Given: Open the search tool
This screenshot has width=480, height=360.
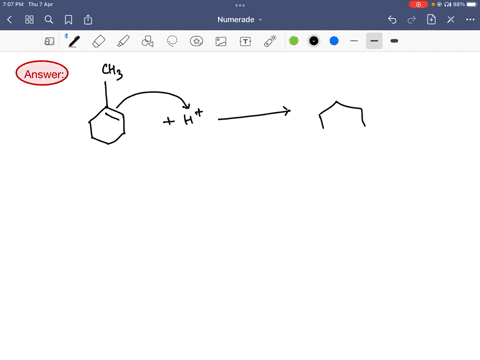Looking at the screenshot, I should (x=49, y=20).
